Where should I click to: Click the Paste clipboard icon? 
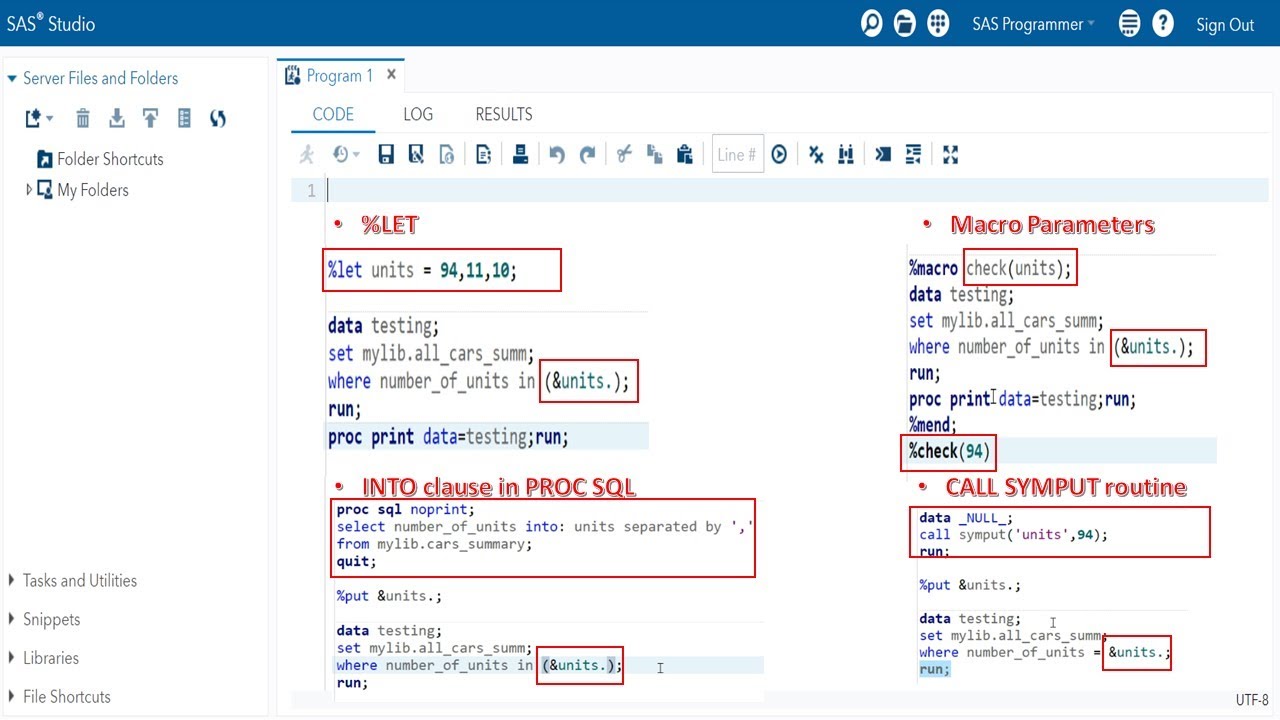685,154
